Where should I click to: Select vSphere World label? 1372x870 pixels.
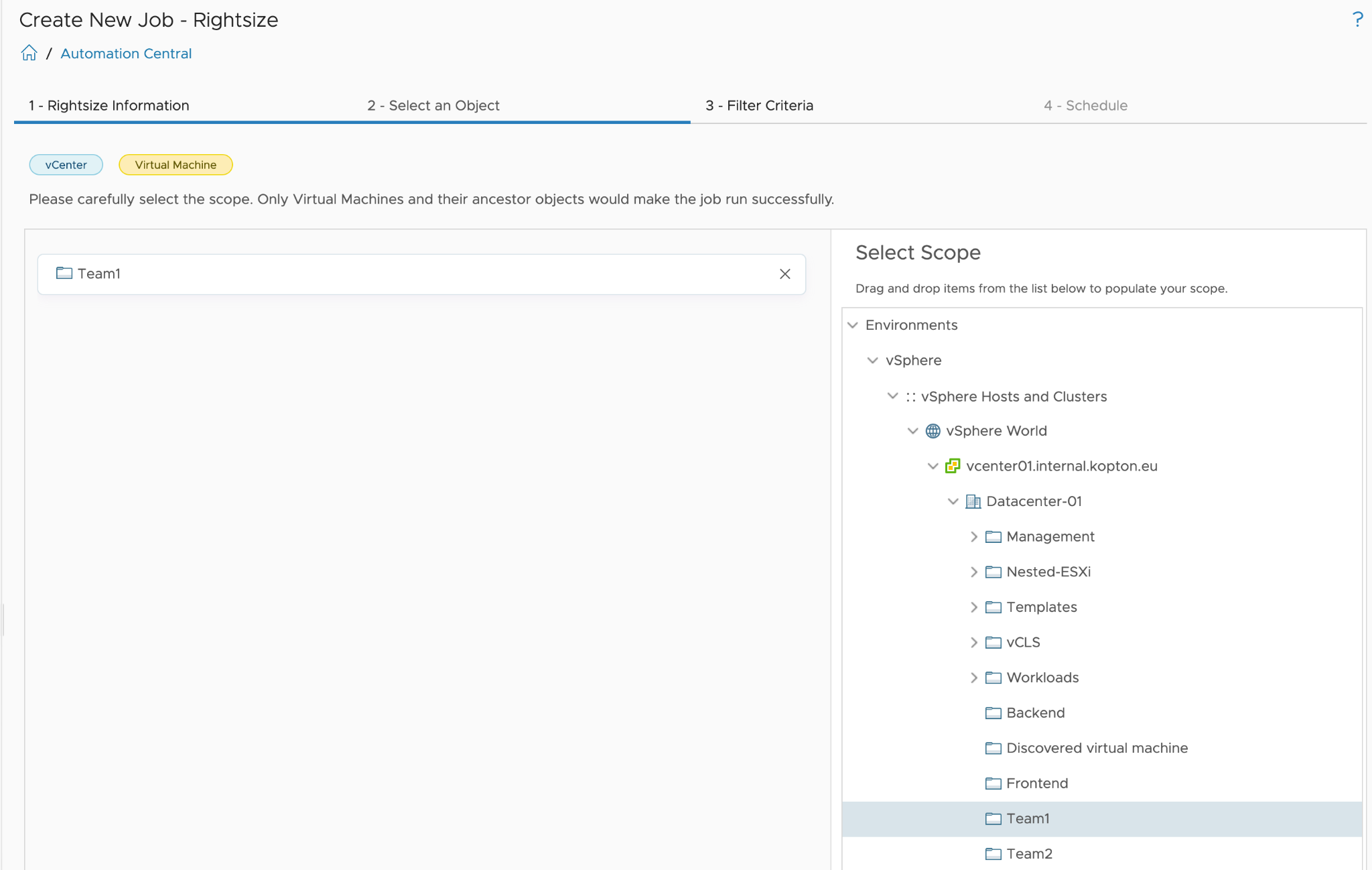[996, 431]
